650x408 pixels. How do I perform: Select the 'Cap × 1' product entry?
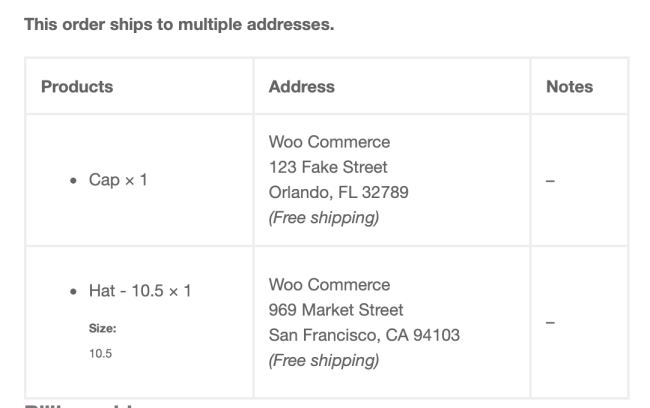118,180
